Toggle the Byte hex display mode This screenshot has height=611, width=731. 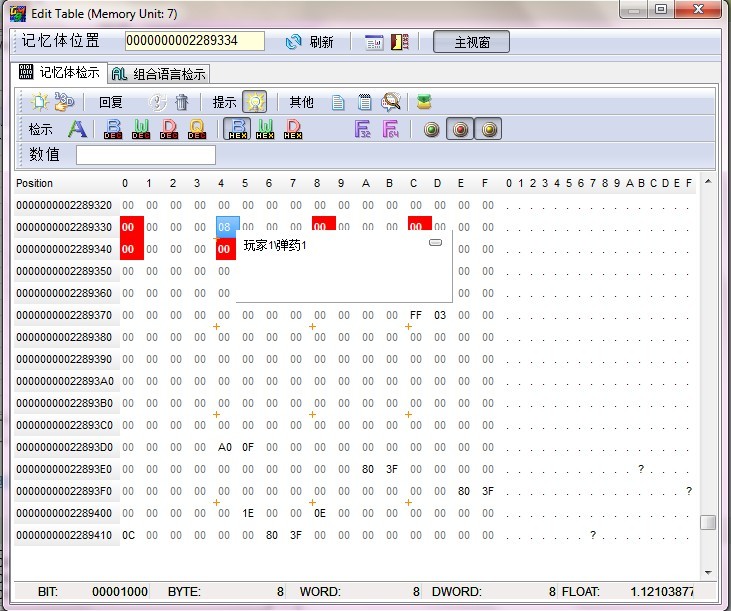(x=237, y=129)
